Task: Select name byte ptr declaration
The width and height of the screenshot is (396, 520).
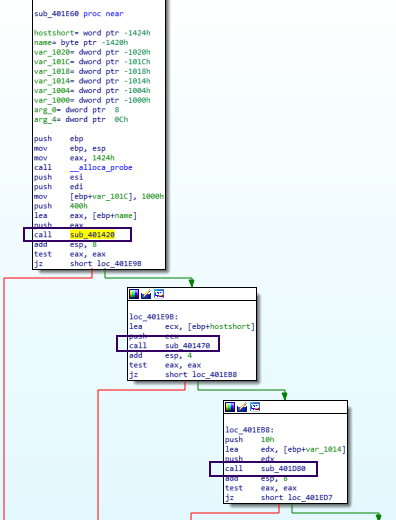Action: [x=81, y=42]
